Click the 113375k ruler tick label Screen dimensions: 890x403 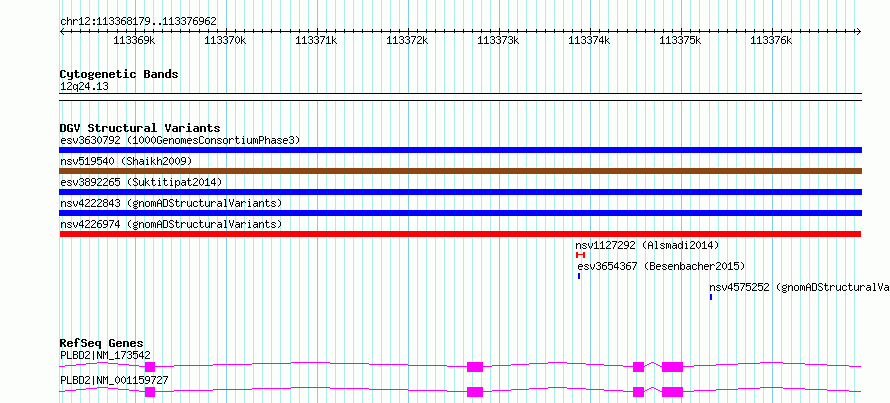click(680, 40)
